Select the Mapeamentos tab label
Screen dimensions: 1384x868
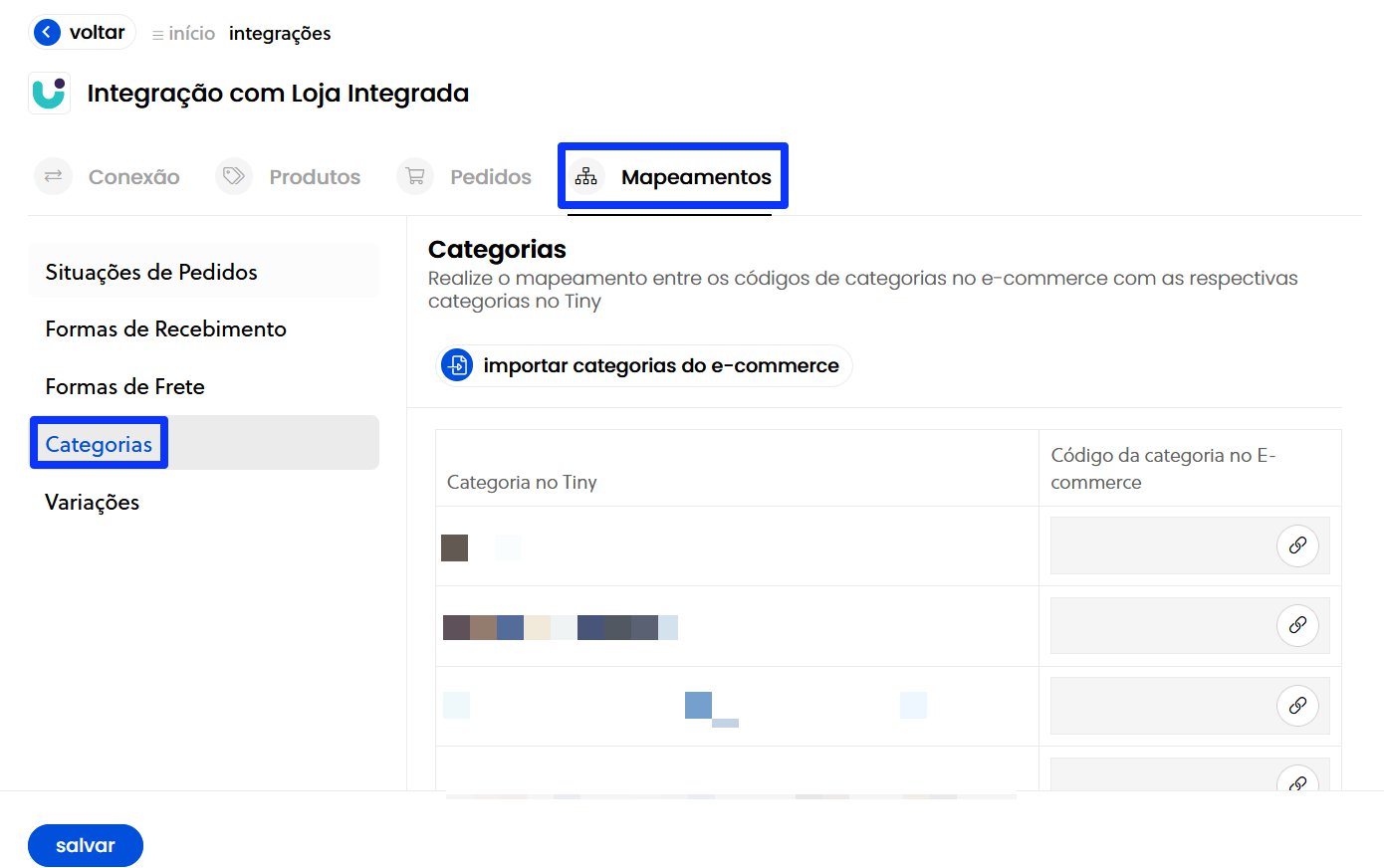(696, 177)
